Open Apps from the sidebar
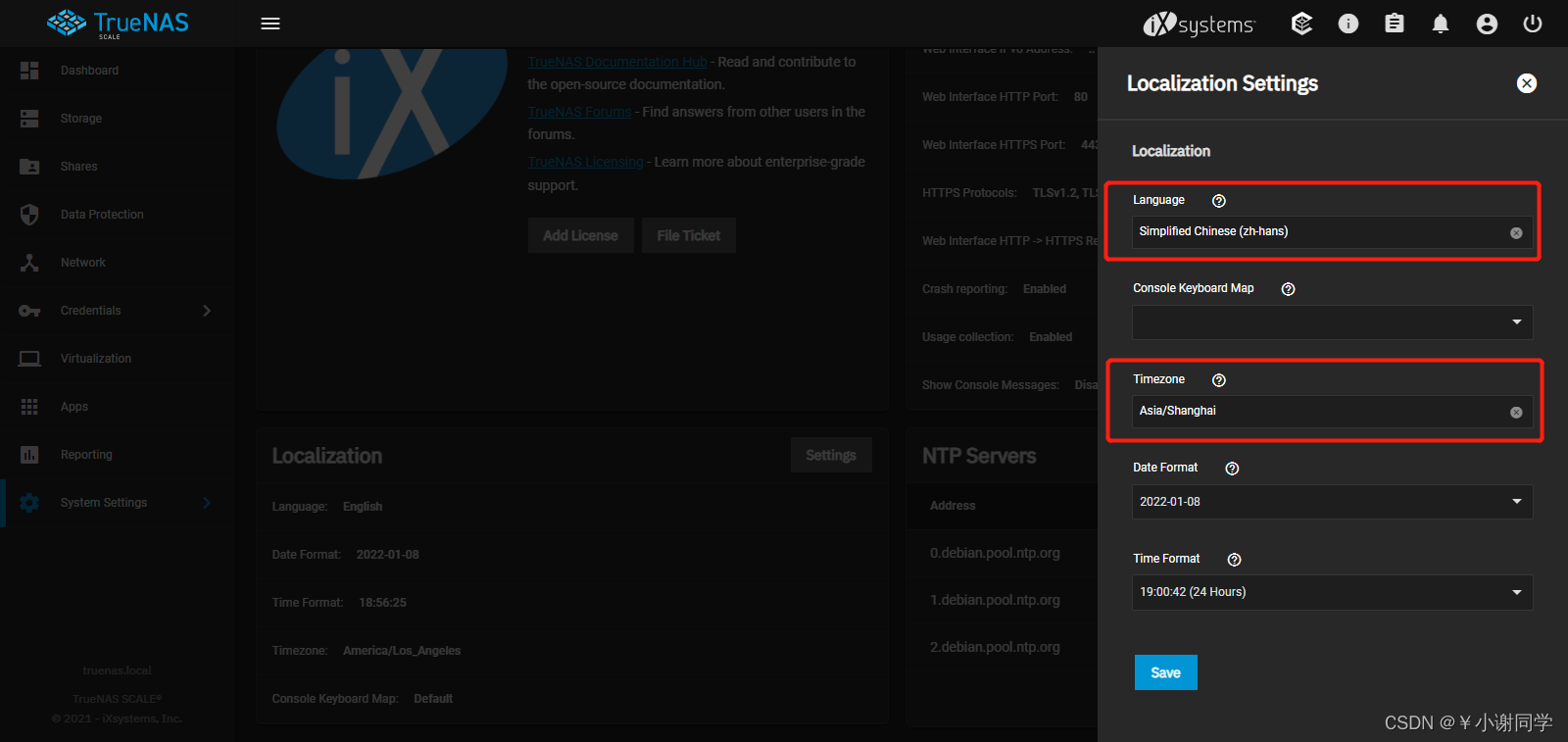Image resolution: width=1568 pixels, height=742 pixels. pyautogui.click(x=118, y=407)
